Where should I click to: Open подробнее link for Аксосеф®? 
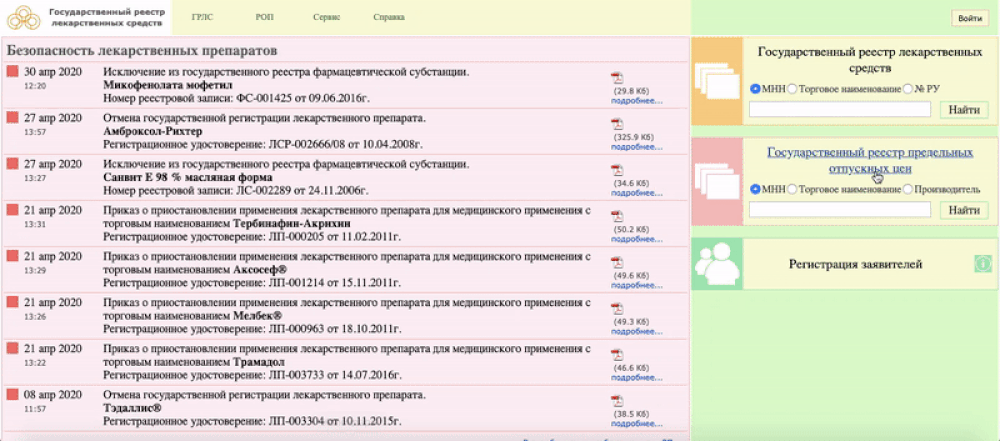coord(636,285)
